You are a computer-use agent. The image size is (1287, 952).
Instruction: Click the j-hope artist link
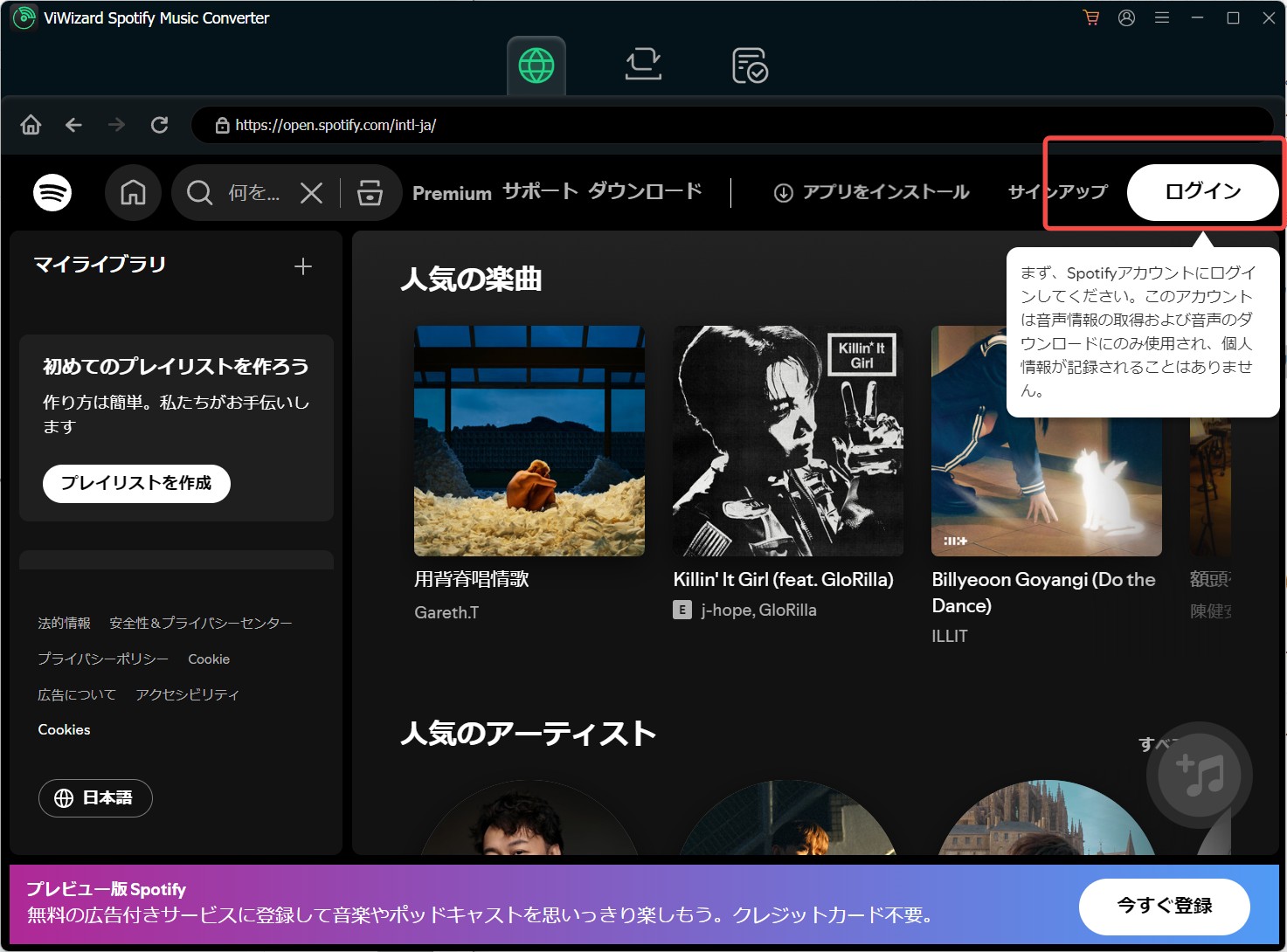(726, 611)
